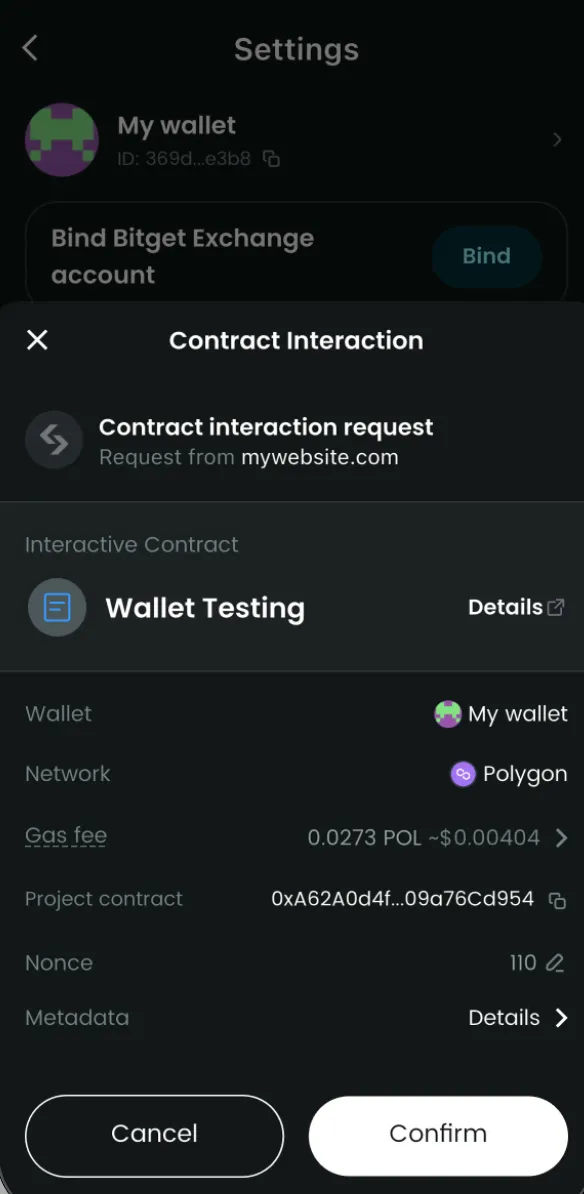Click the My wallet profile picture
The image size is (584, 1194).
(x=62, y=140)
